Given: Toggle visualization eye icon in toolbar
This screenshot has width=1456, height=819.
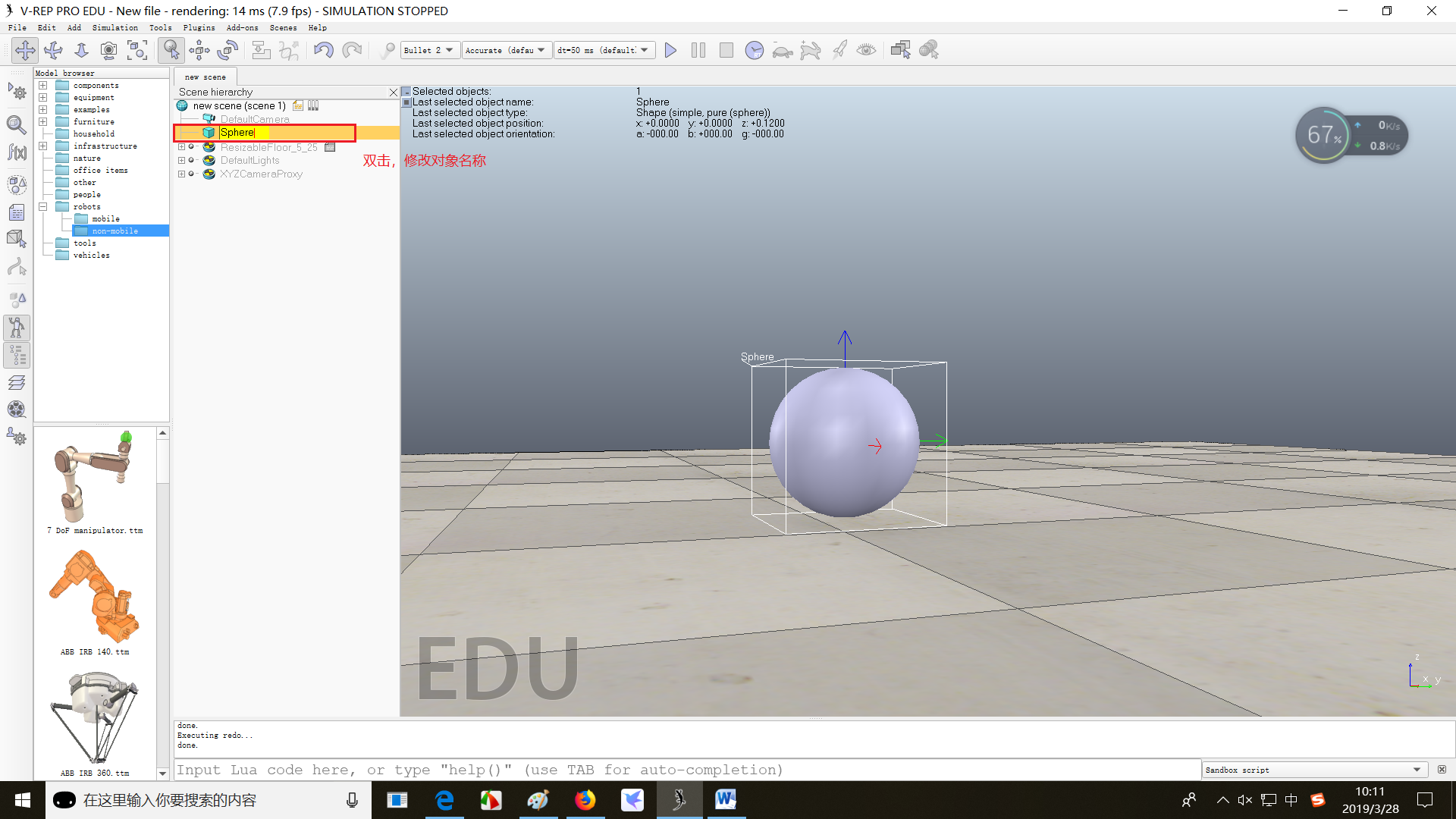Looking at the screenshot, I should click(866, 50).
